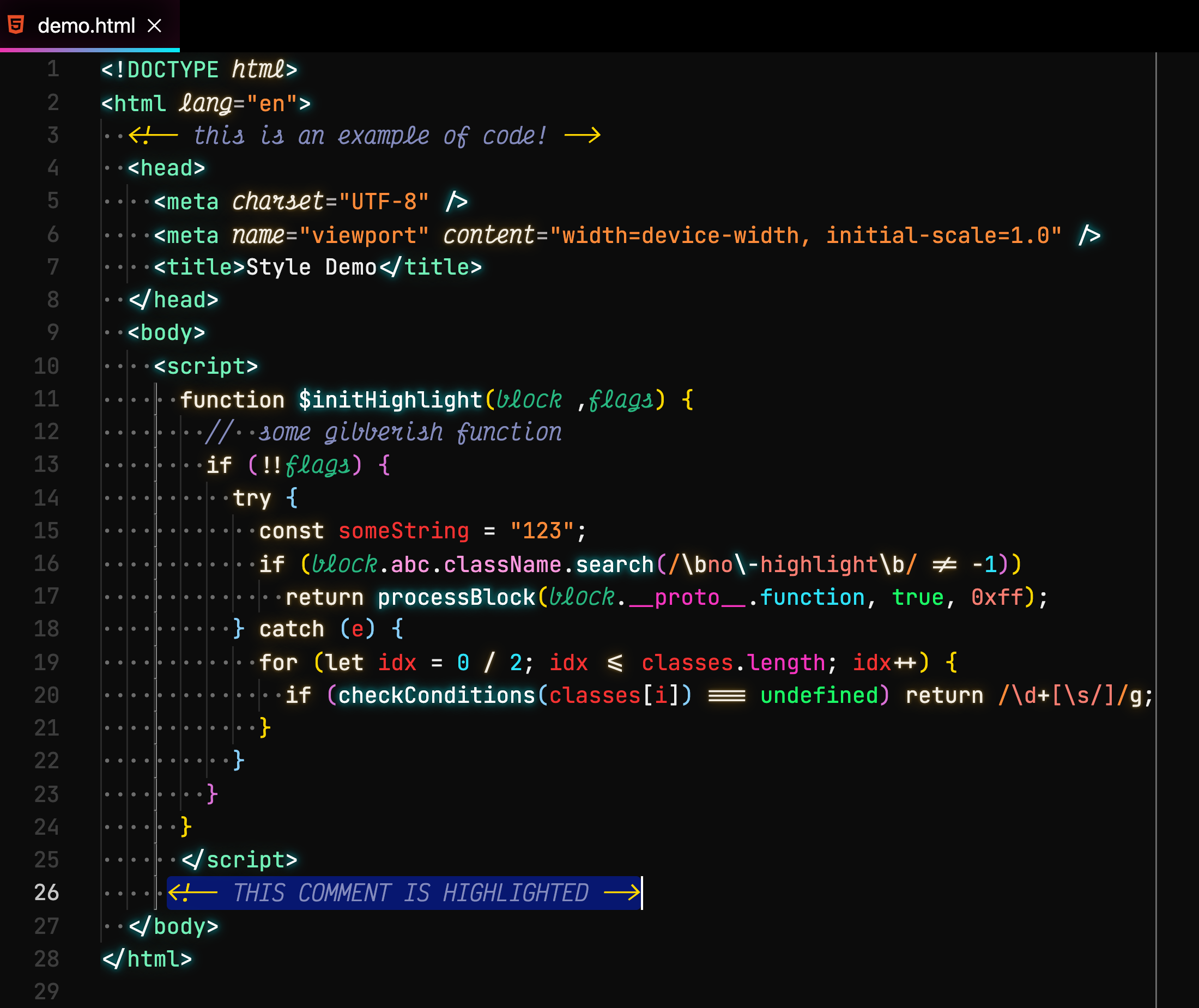Place cursor on someString variable

pos(403,531)
